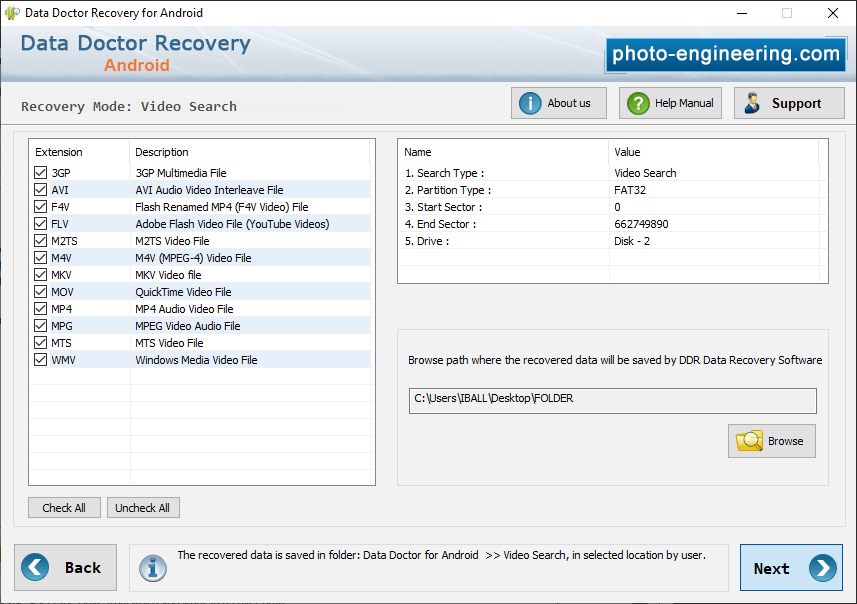Screen dimensions: 857x604
Task: Click the '2. Partition Type :' row name
Action: (448, 190)
